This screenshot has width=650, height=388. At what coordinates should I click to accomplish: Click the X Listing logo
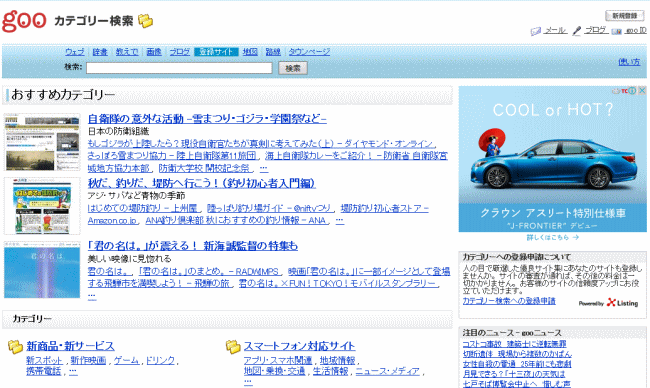[x=622, y=303]
